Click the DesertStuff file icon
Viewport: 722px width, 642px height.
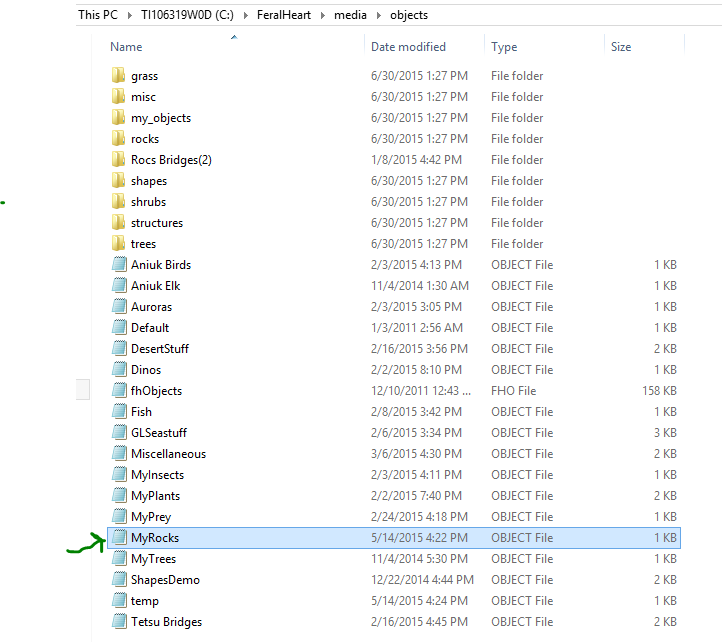(119, 349)
